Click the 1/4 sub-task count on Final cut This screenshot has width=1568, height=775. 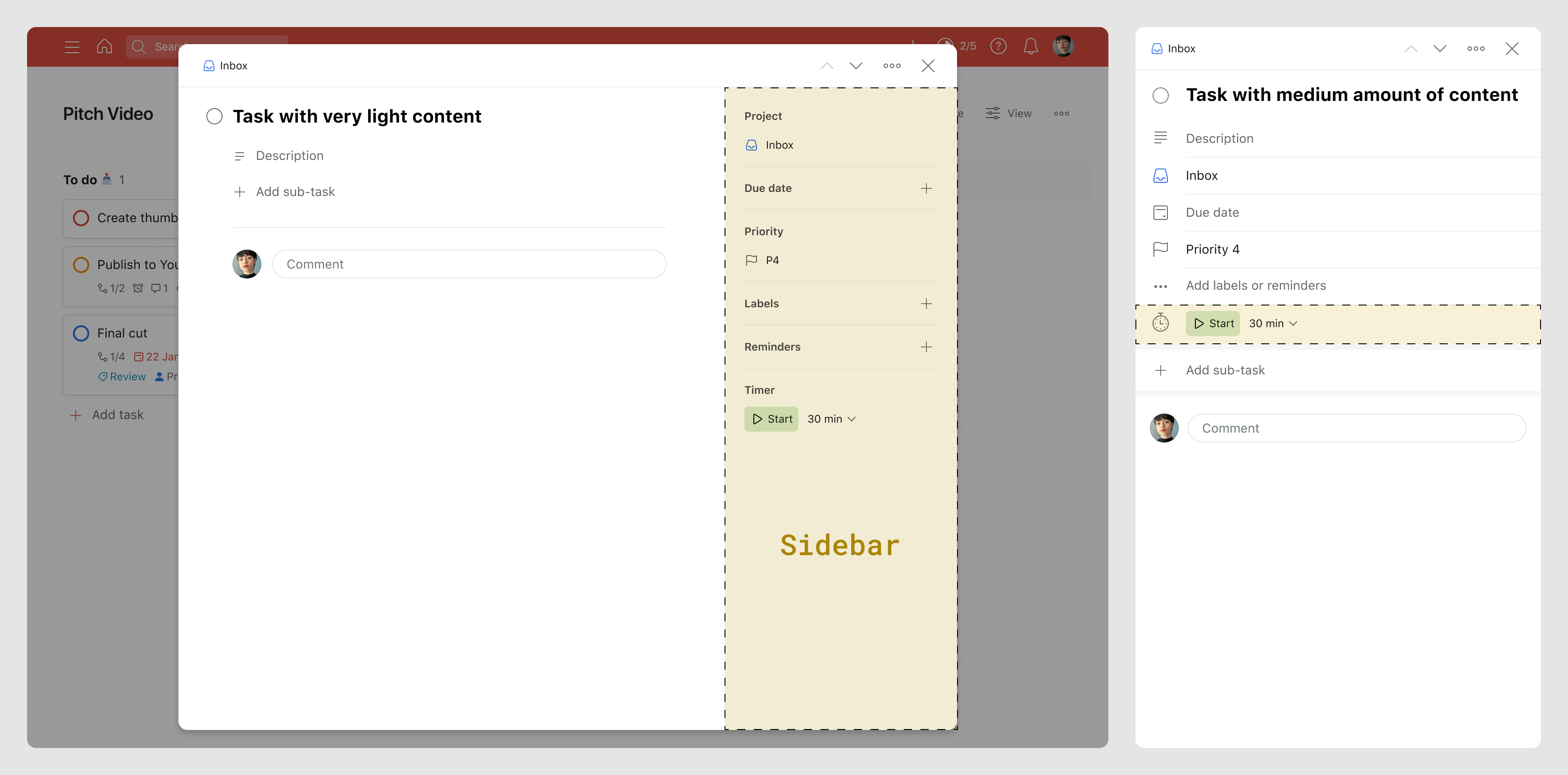click(x=111, y=357)
